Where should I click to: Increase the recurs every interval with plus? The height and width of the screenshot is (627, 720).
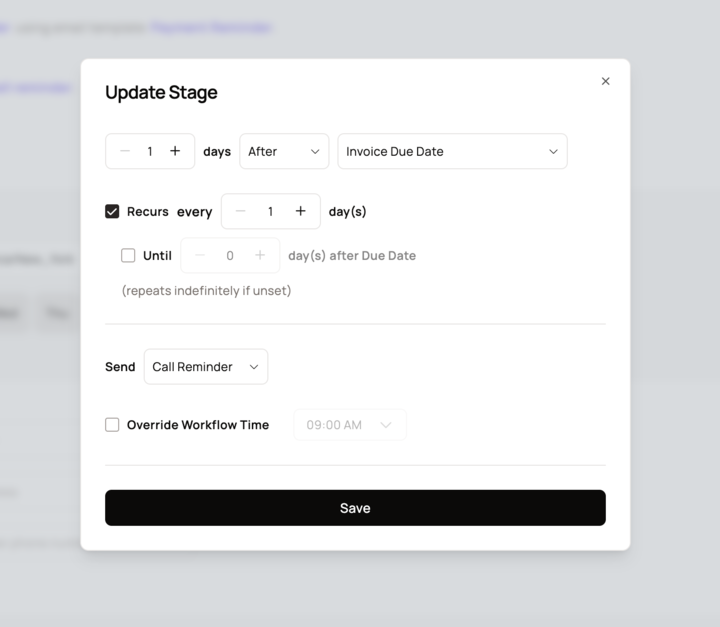pos(300,211)
